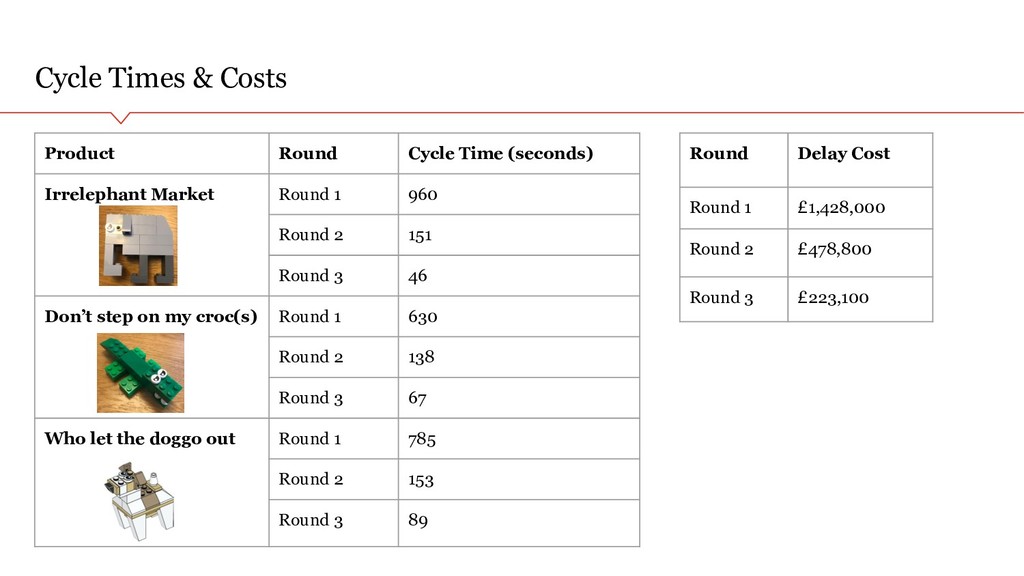
Task: Click the Product column header
Action: pos(152,153)
